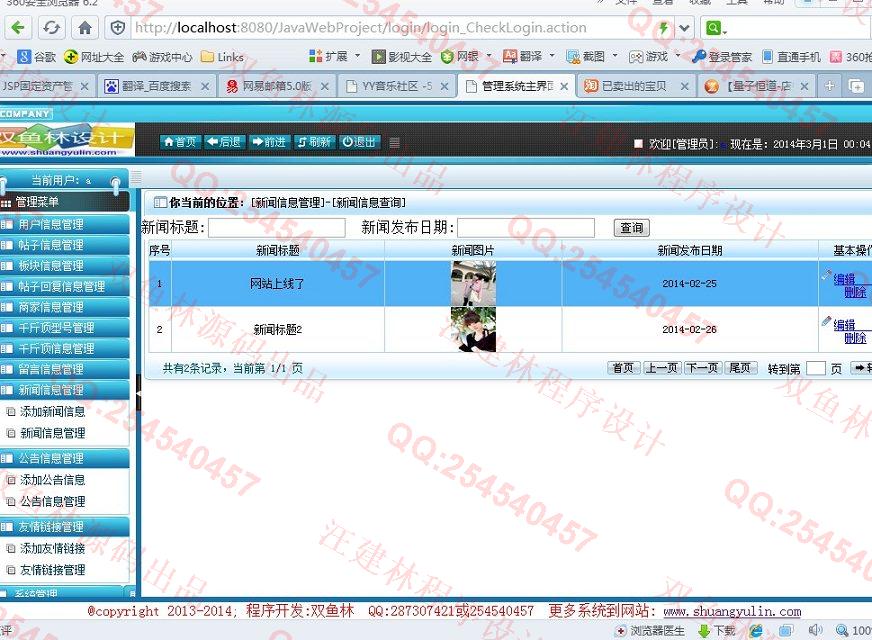The image size is (872, 640).
Task: Click the list icon next to 退出
Action: coord(394,143)
